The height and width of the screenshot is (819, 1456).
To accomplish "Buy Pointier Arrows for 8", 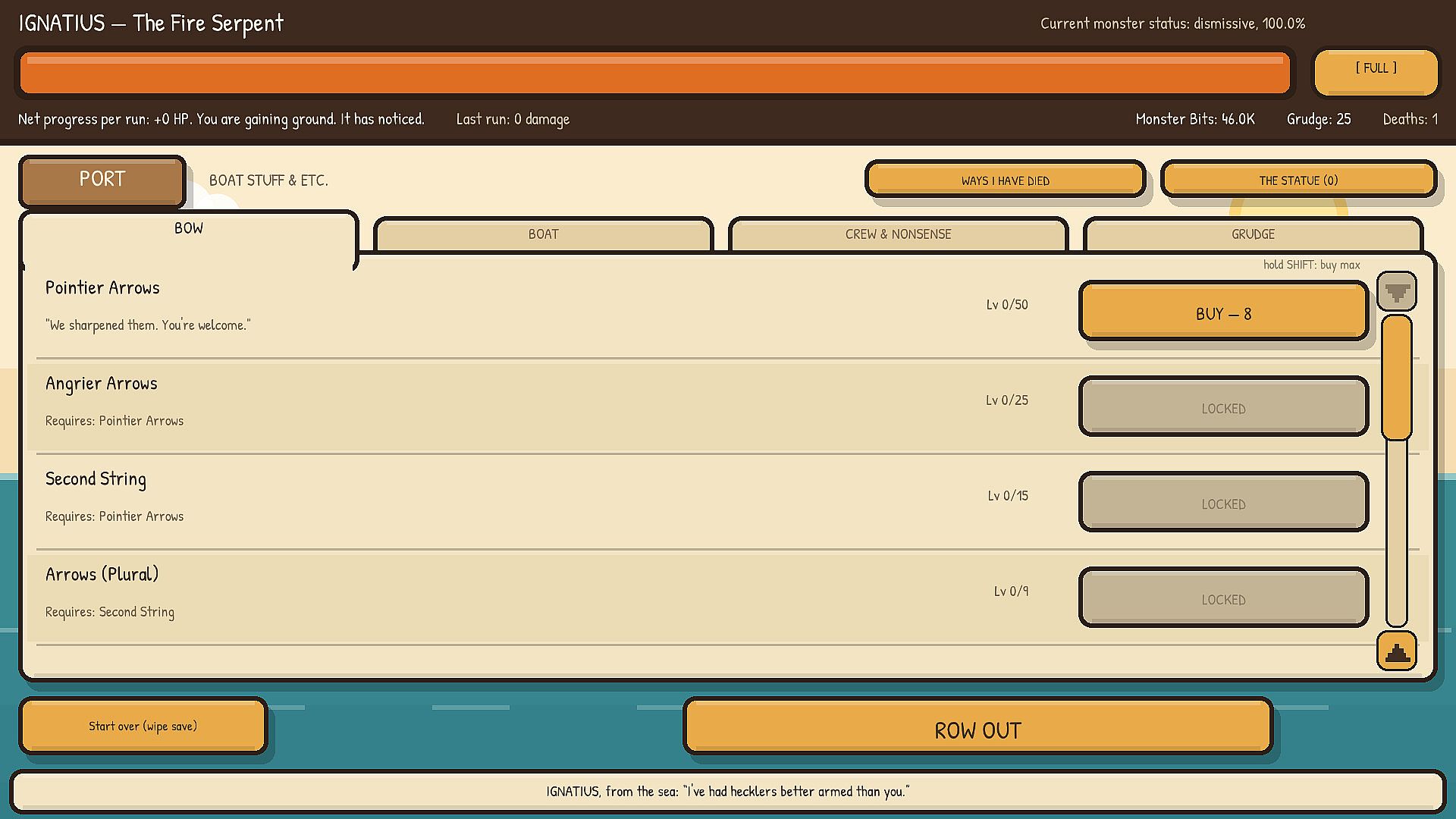I will 1223,312.
